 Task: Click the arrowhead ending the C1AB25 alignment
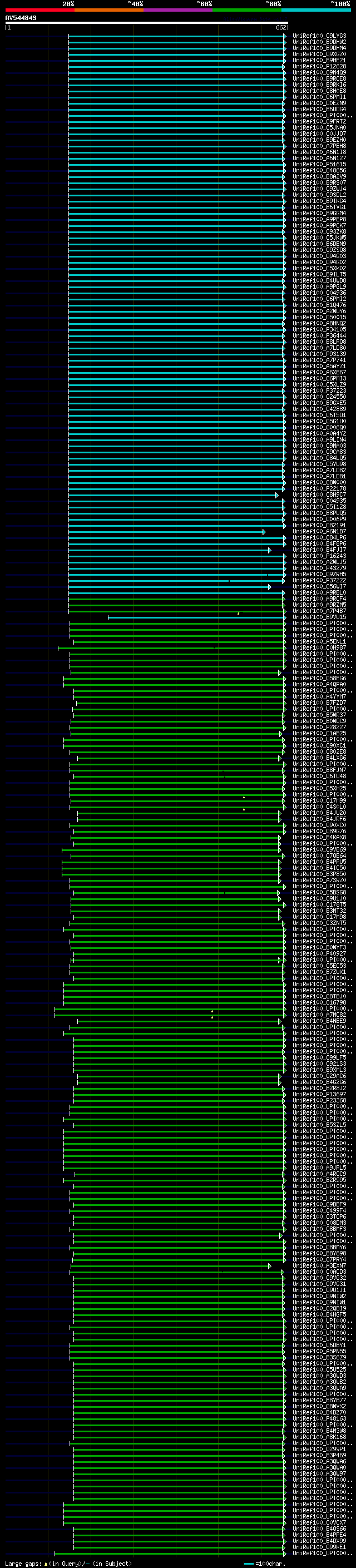pos(281,734)
